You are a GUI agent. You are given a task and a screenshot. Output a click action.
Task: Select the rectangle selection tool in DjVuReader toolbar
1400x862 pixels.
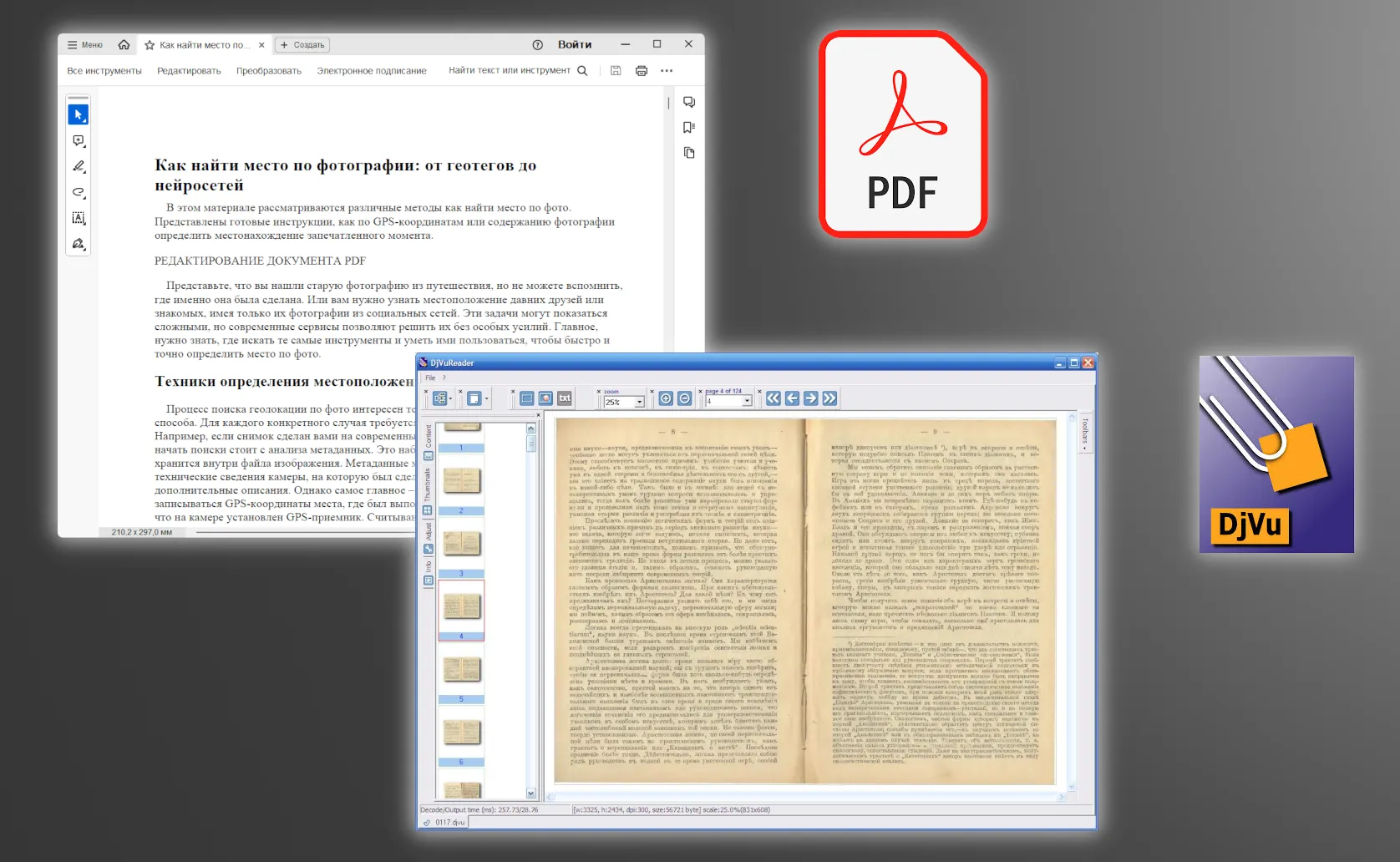pyautogui.click(x=528, y=398)
